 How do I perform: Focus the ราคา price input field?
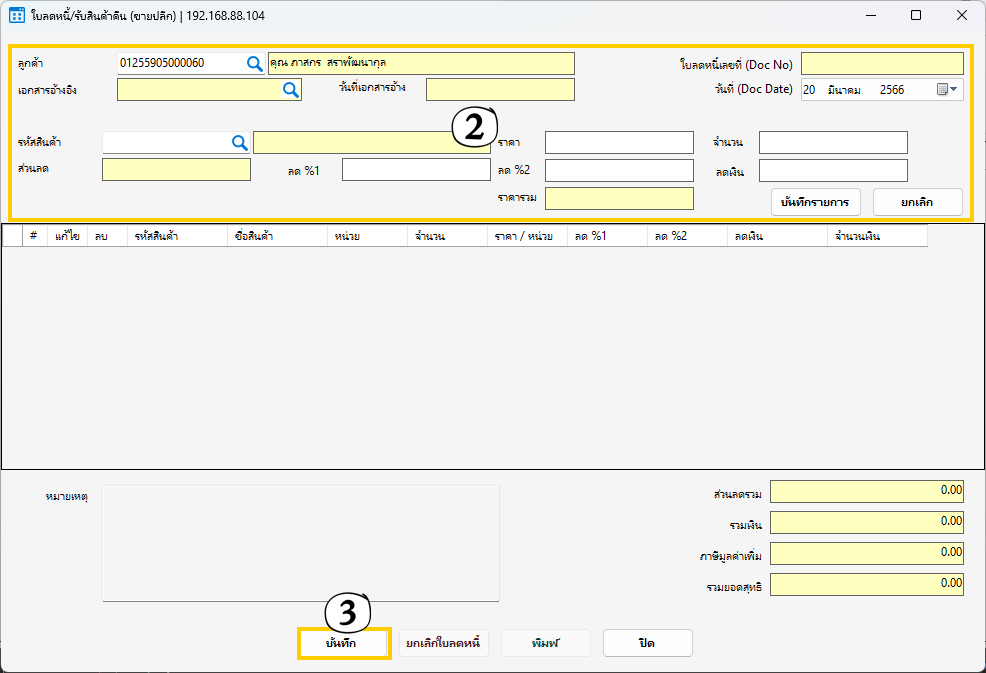(618, 143)
